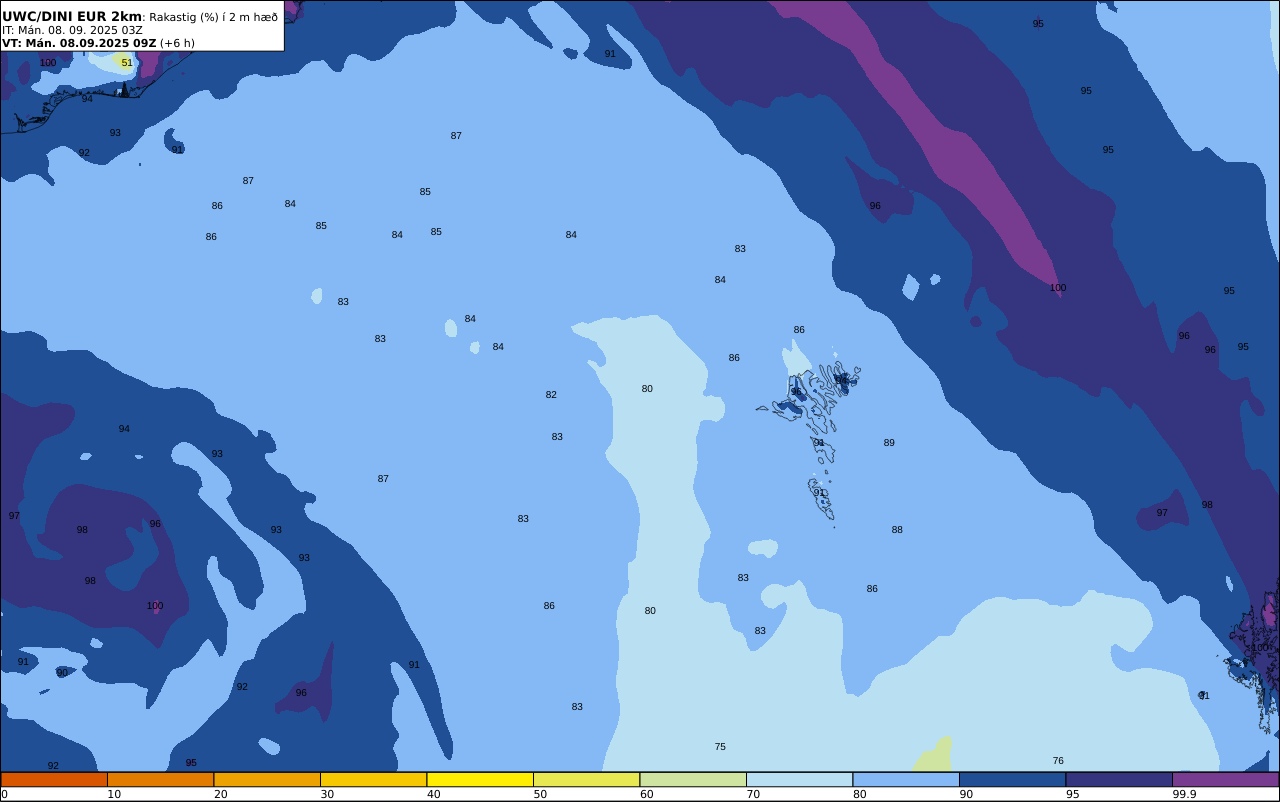Click the '(+6 h)' forecast offset text
Viewport: 1280px width, 802px height.
tap(177, 43)
